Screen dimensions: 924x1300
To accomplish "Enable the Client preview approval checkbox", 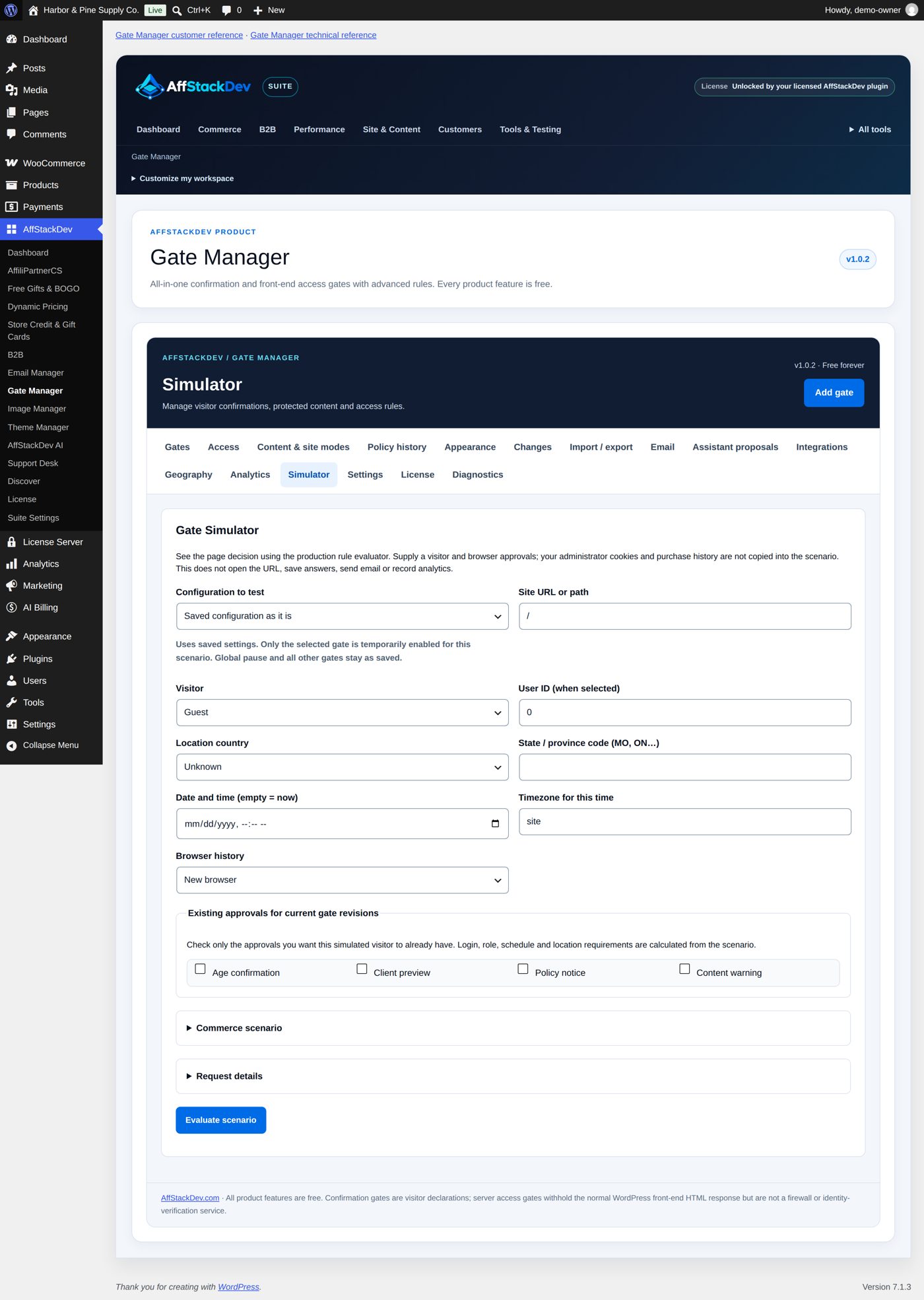I will click(362, 969).
